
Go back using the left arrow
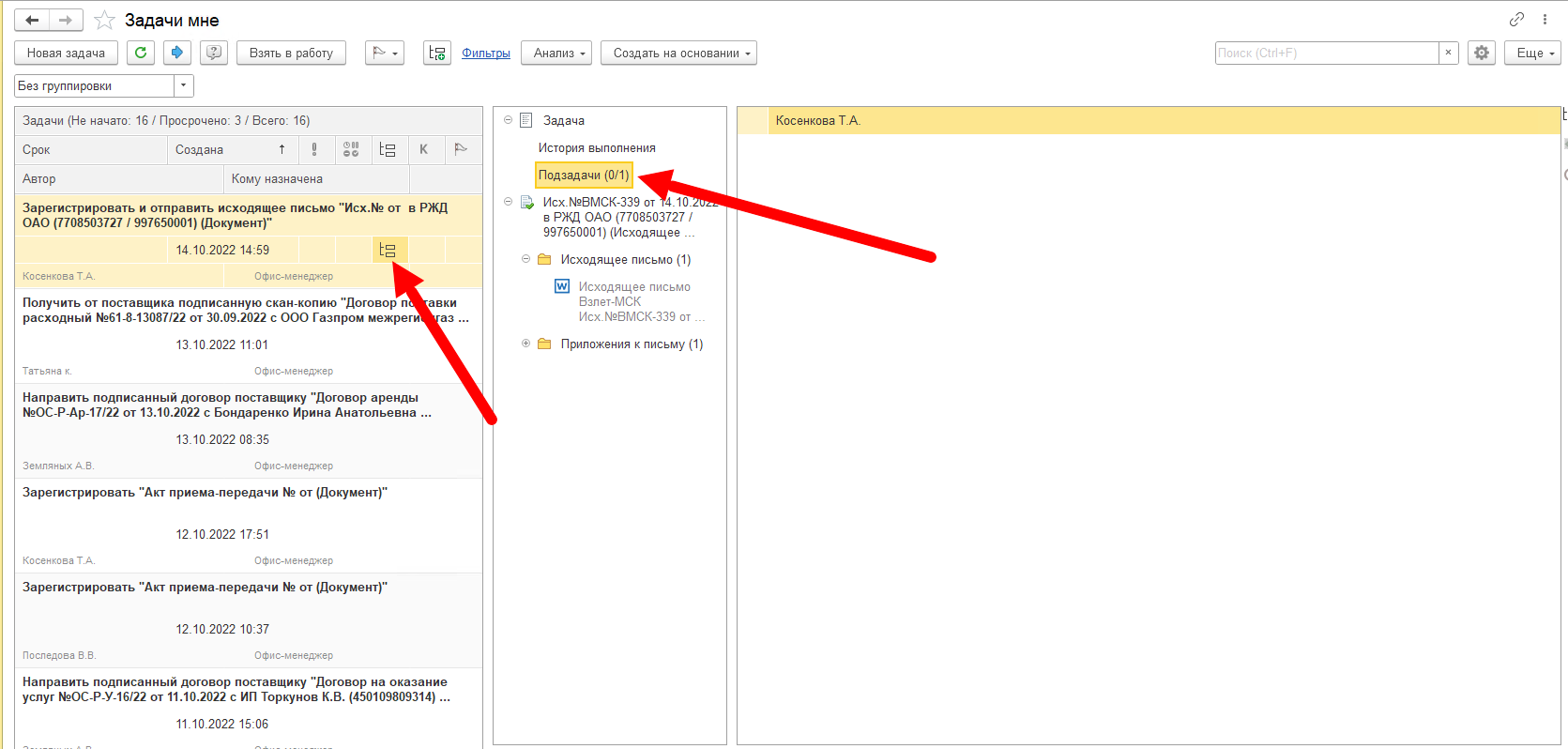[x=32, y=20]
